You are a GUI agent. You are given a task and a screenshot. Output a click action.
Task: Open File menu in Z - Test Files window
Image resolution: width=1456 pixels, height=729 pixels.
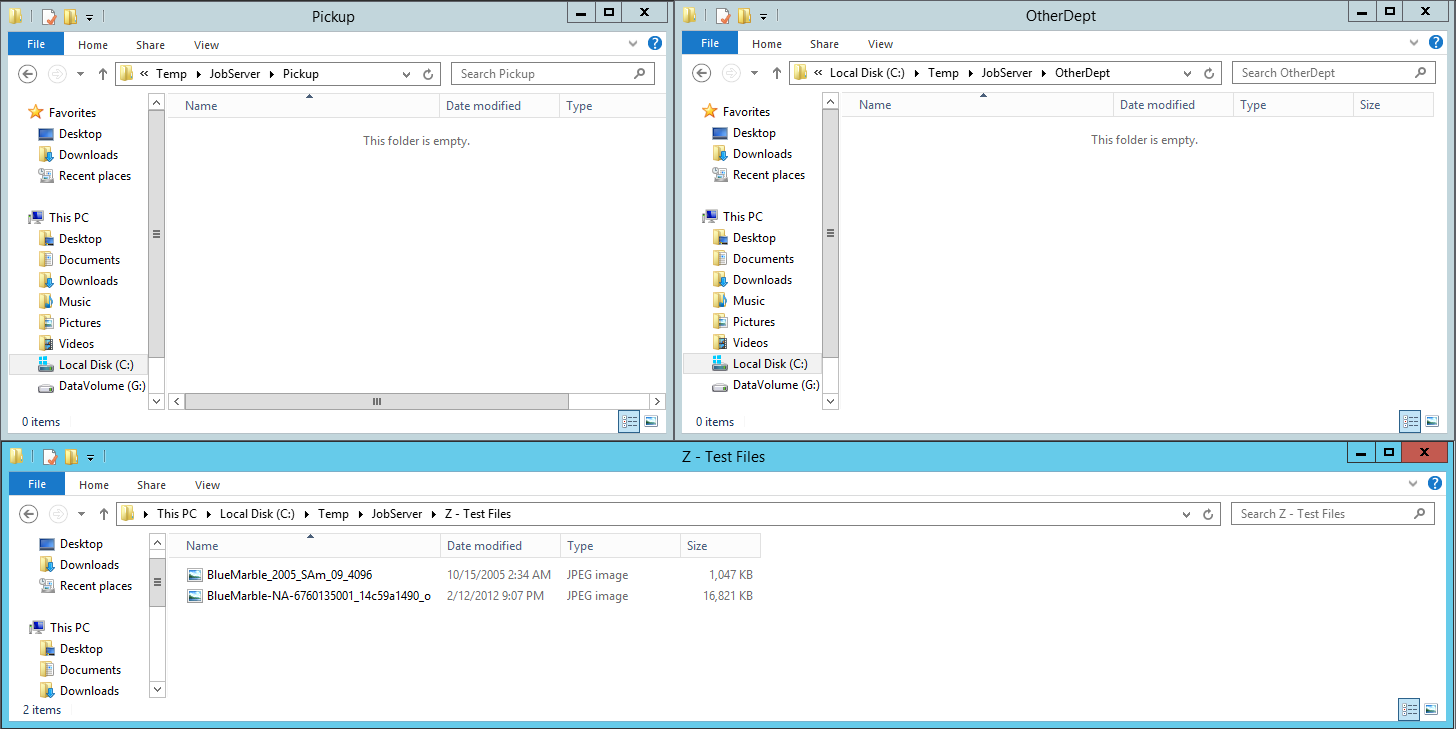pyautogui.click(x=37, y=485)
